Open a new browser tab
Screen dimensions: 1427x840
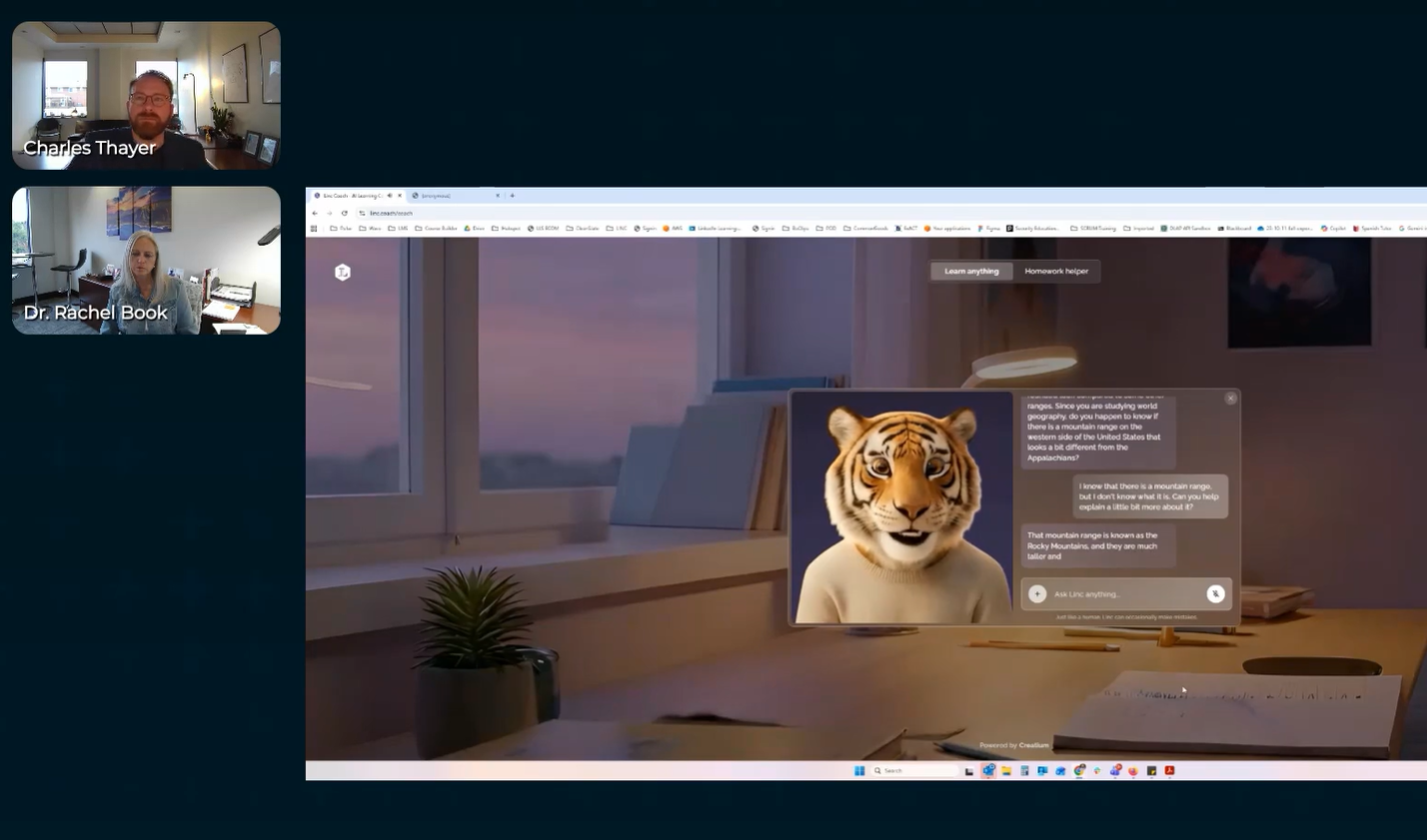point(513,196)
